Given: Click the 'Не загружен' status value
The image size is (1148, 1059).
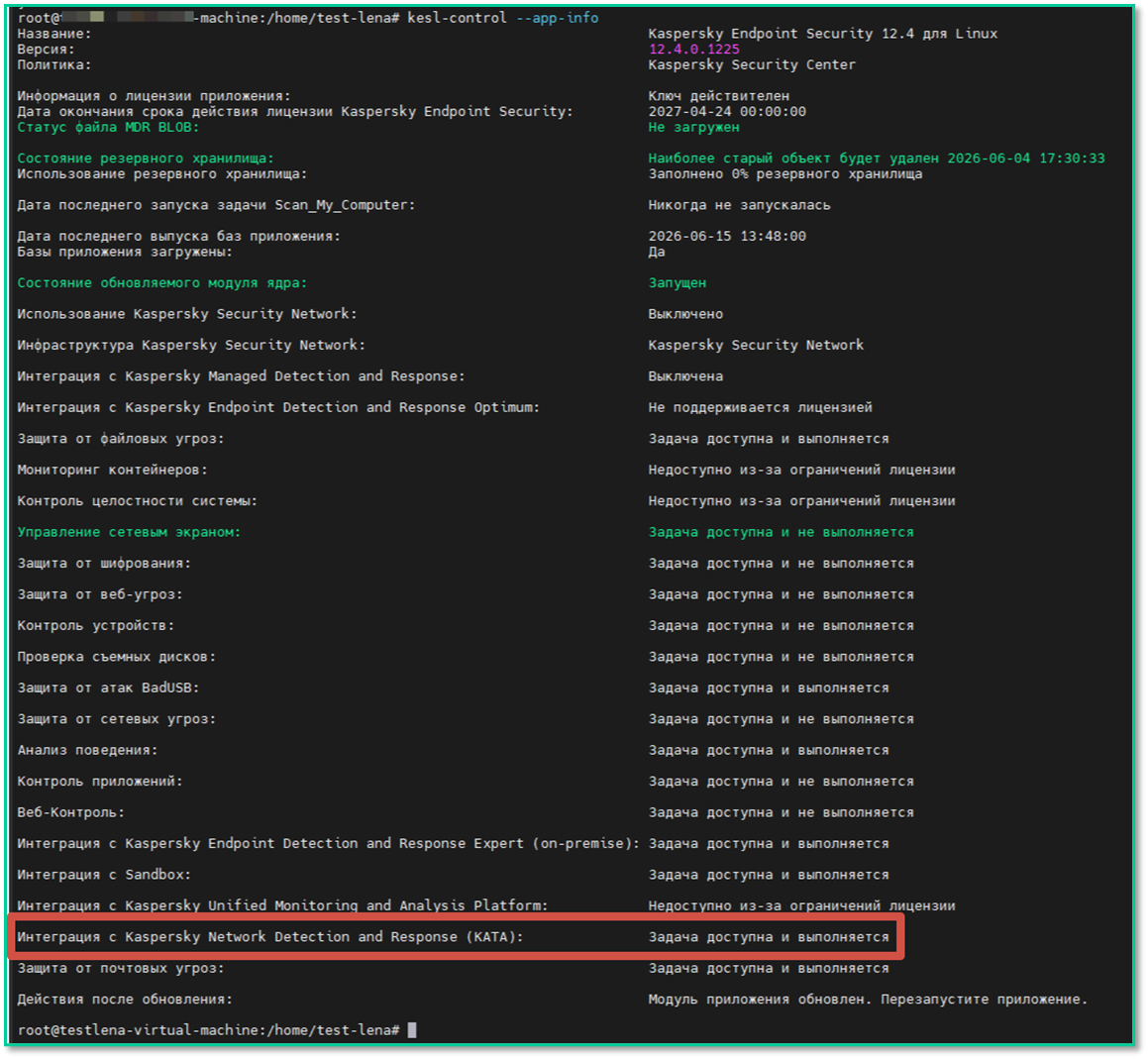Looking at the screenshot, I should (x=693, y=127).
